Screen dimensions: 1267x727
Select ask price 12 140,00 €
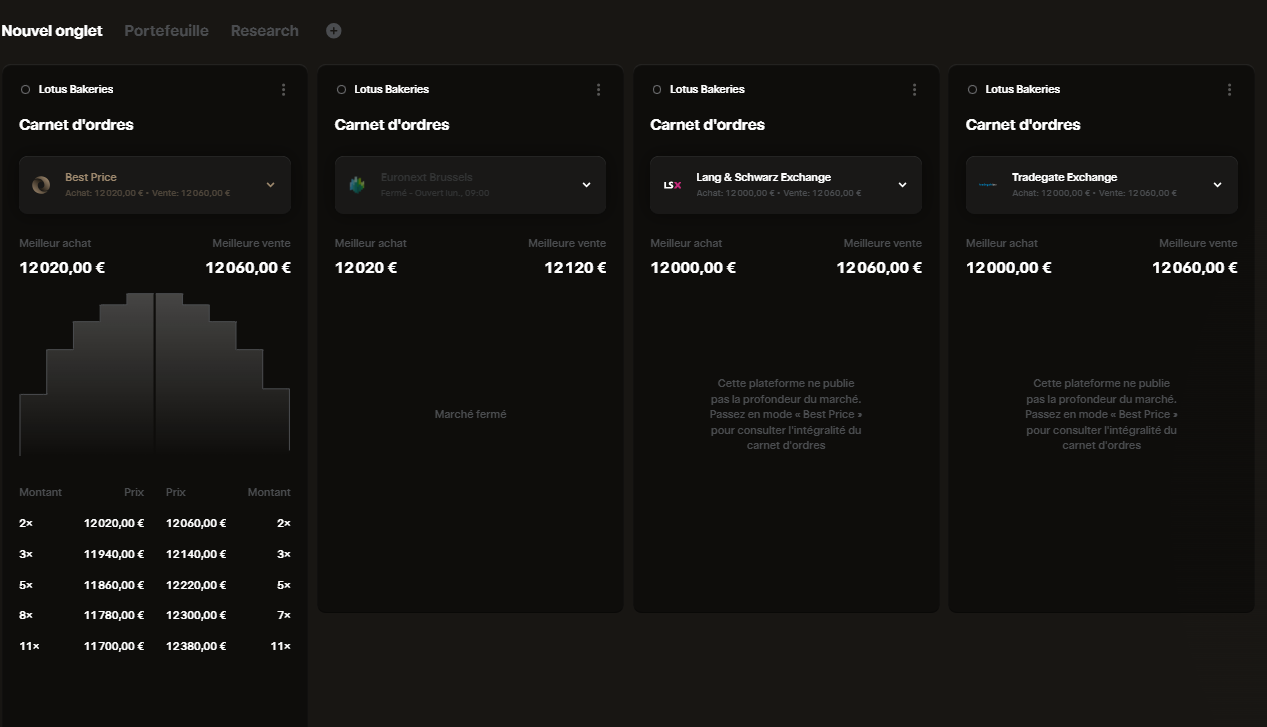click(x=196, y=554)
